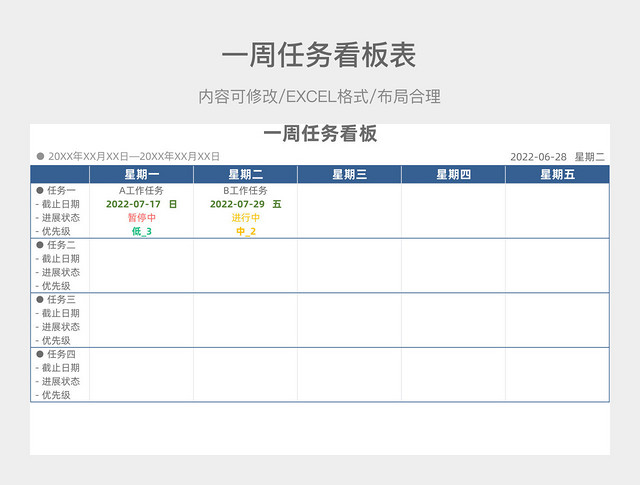The height and width of the screenshot is (485, 640).
Task: Select 进展状态 label under 任务四
Action: (x=60, y=381)
